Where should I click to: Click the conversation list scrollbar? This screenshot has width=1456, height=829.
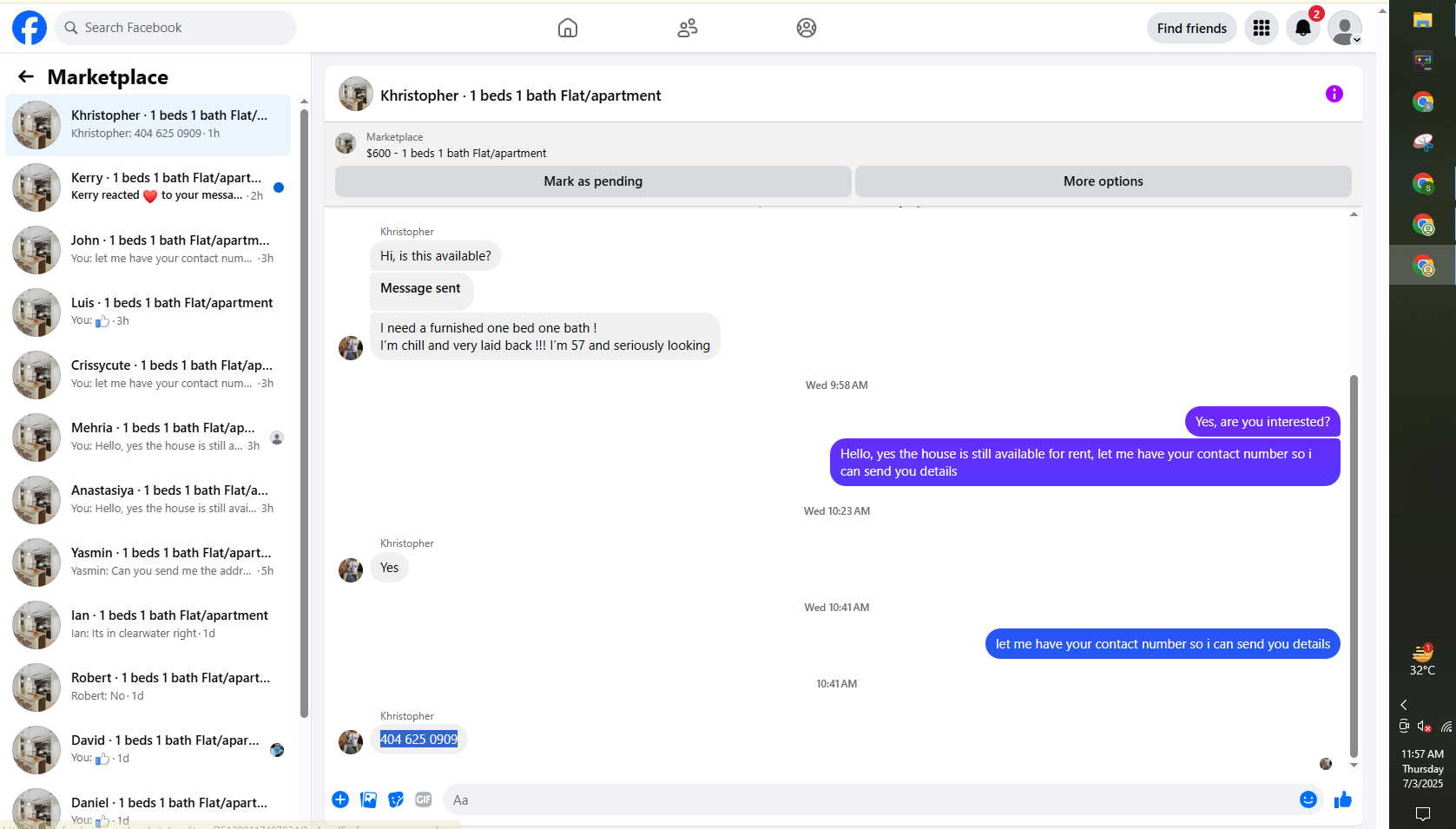click(x=304, y=415)
